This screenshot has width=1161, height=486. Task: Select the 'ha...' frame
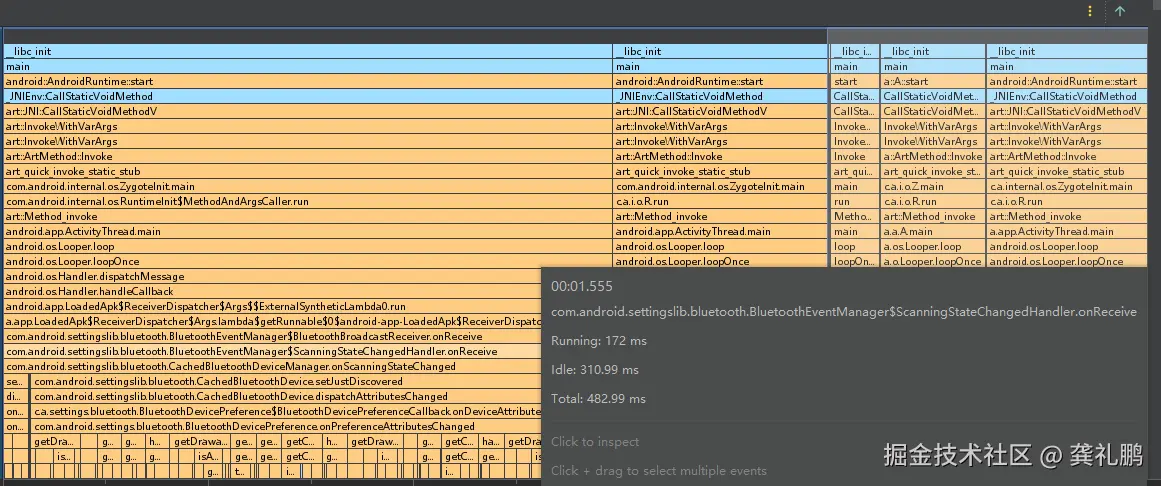coord(490,442)
